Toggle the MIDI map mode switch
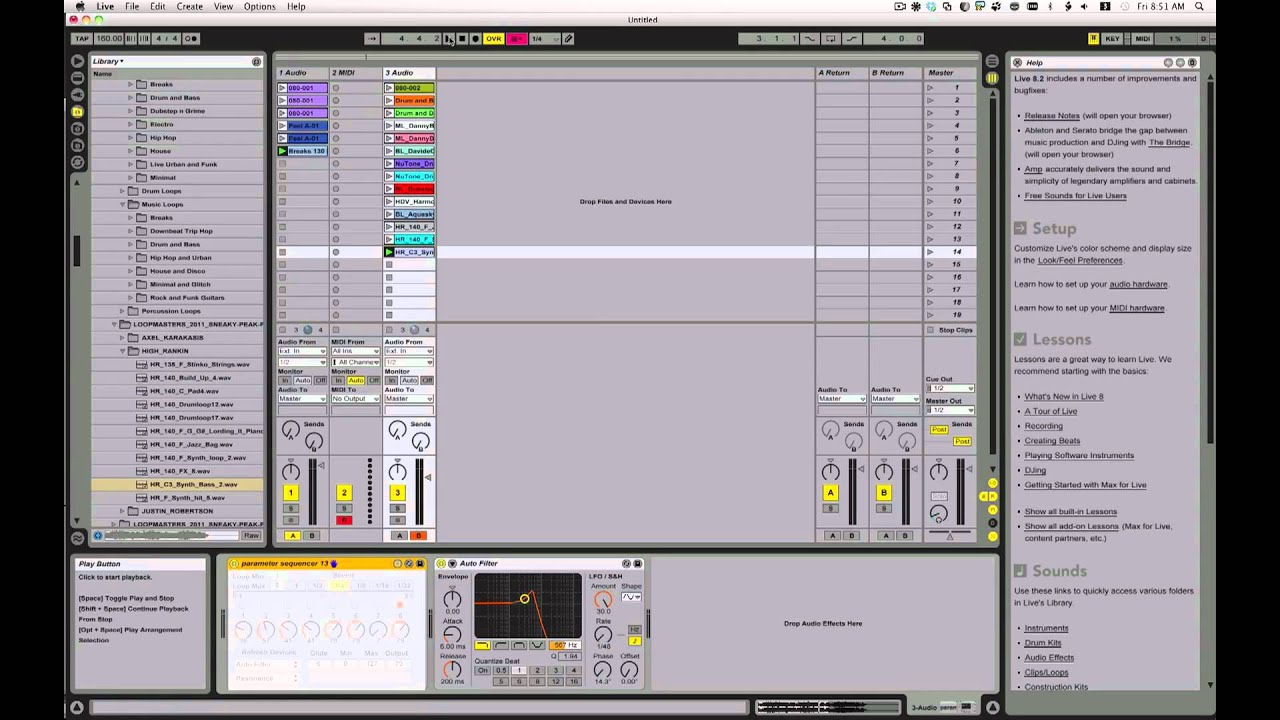Image resolution: width=1280 pixels, height=720 pixels. 1142,39
